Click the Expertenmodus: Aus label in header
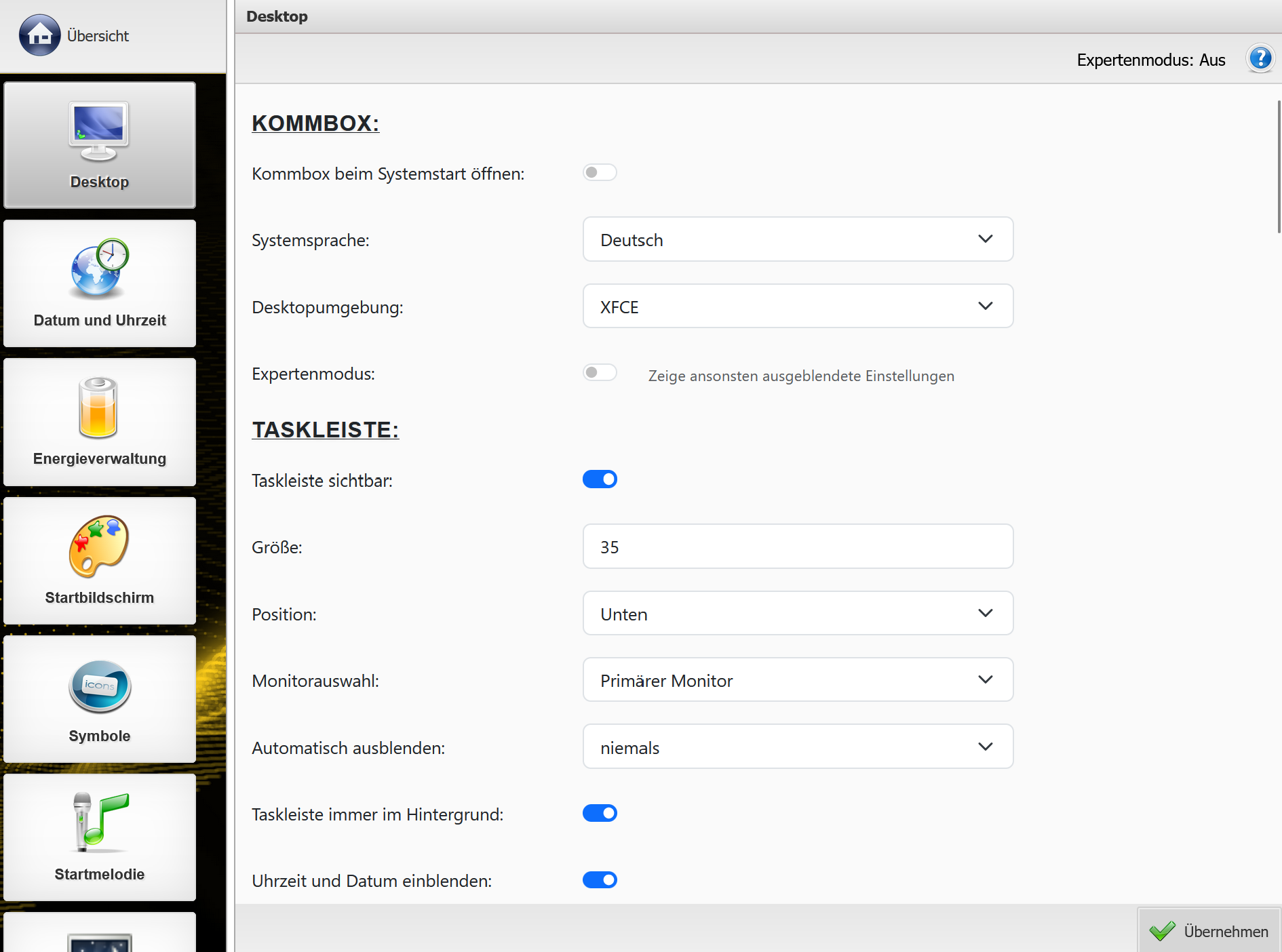1282x952 pixels. click(x=1150, y=60)
